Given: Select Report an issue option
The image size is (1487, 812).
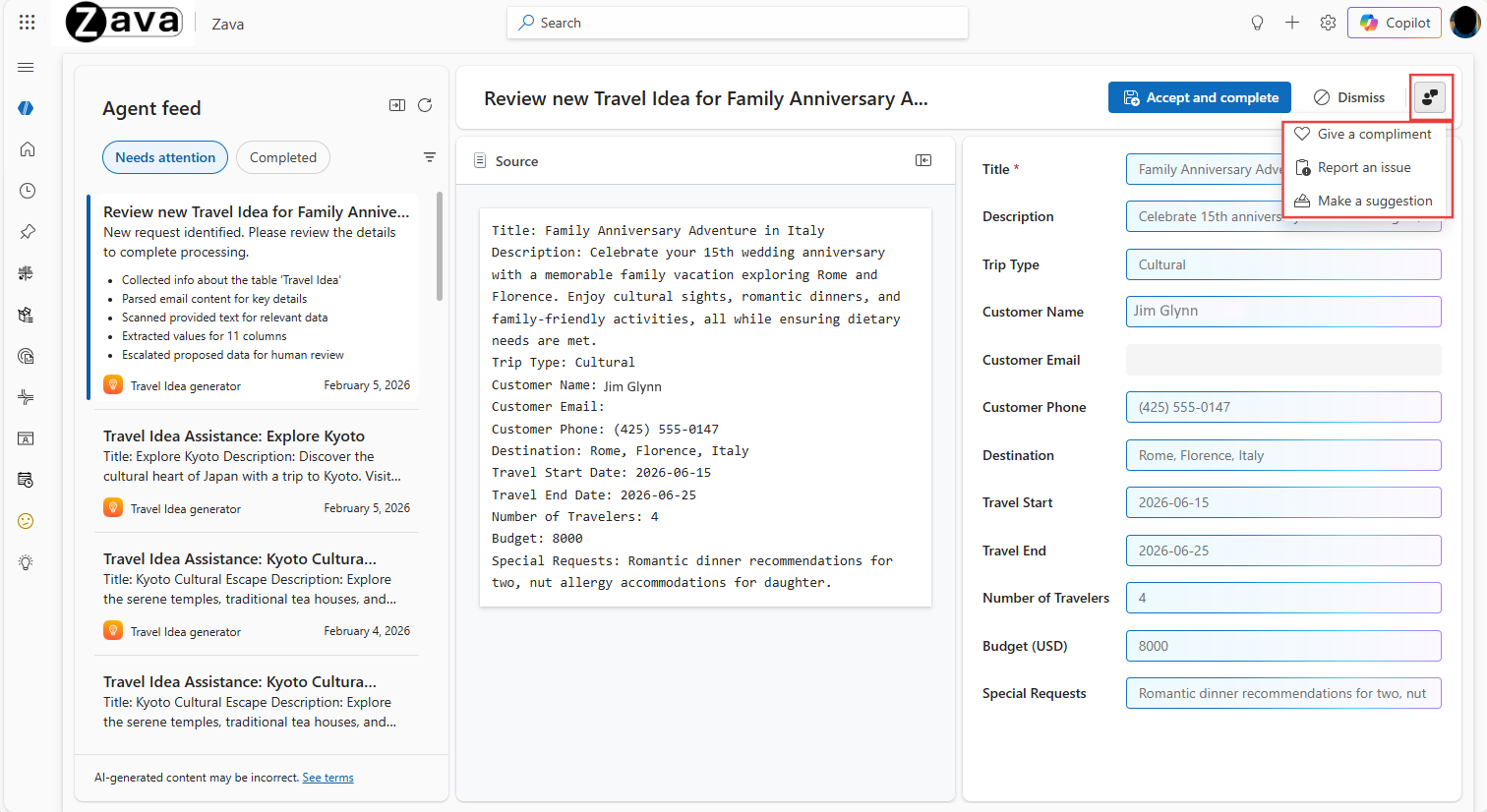Looking at the screenshot, I should tap(1364, 167).
